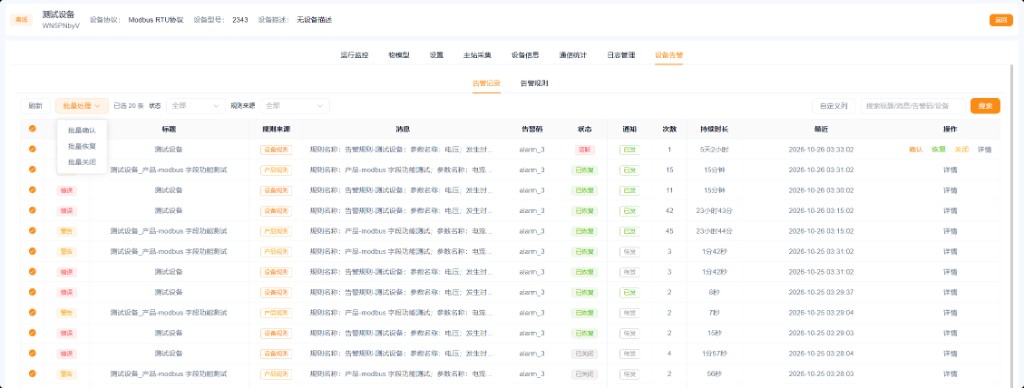Uncheck the row with count 45
Viewport: 1024px width, 388px height.
click(x=32, y=231)
